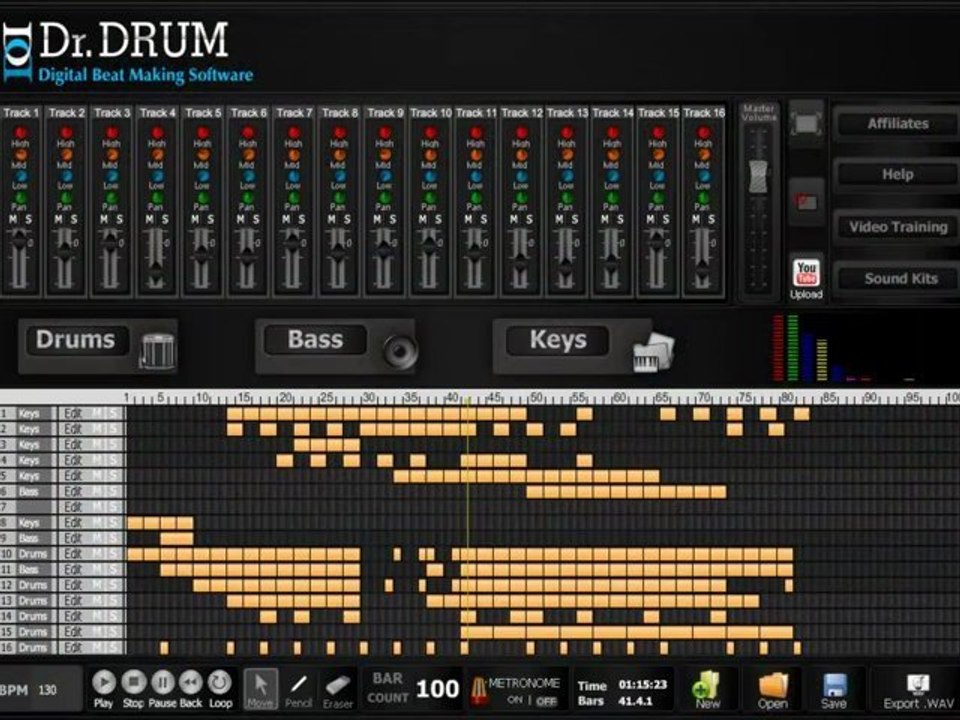Click Track 3 blue Low EQ knob

[x=111, y=176]
